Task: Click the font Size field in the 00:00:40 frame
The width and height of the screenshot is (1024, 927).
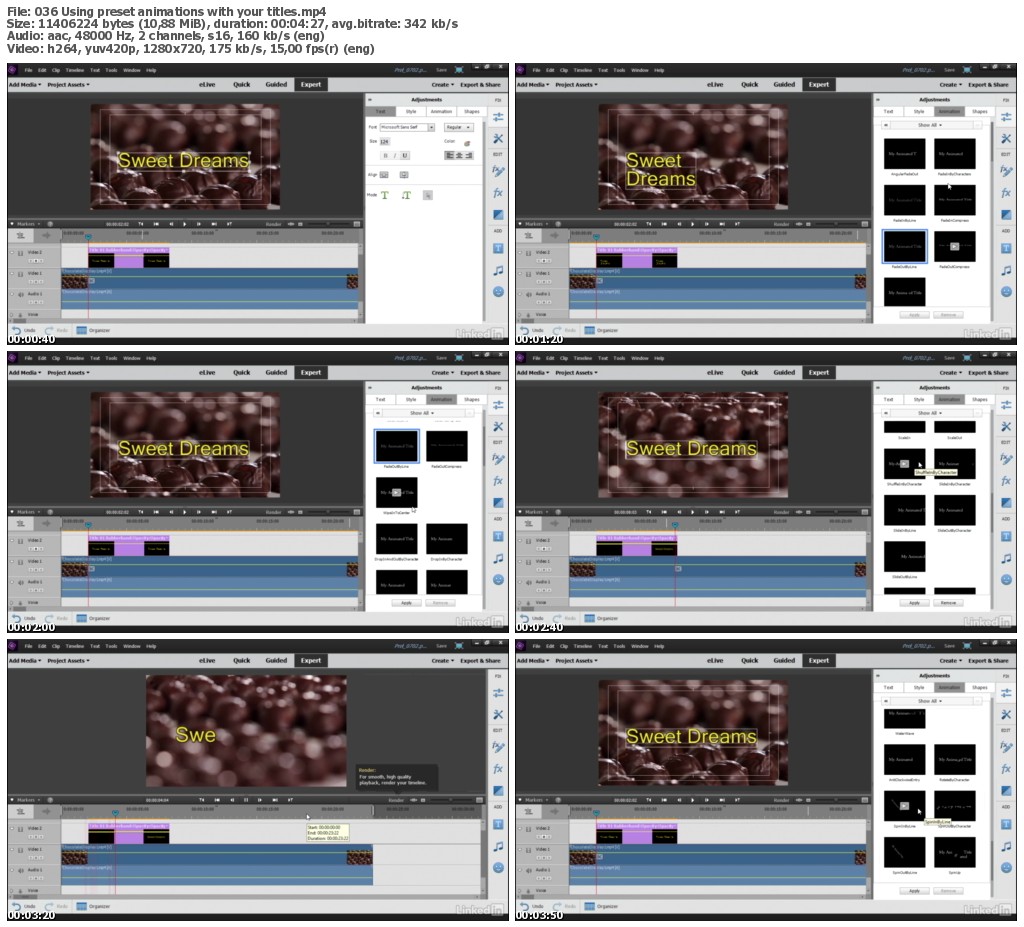Action: point(385,142)
